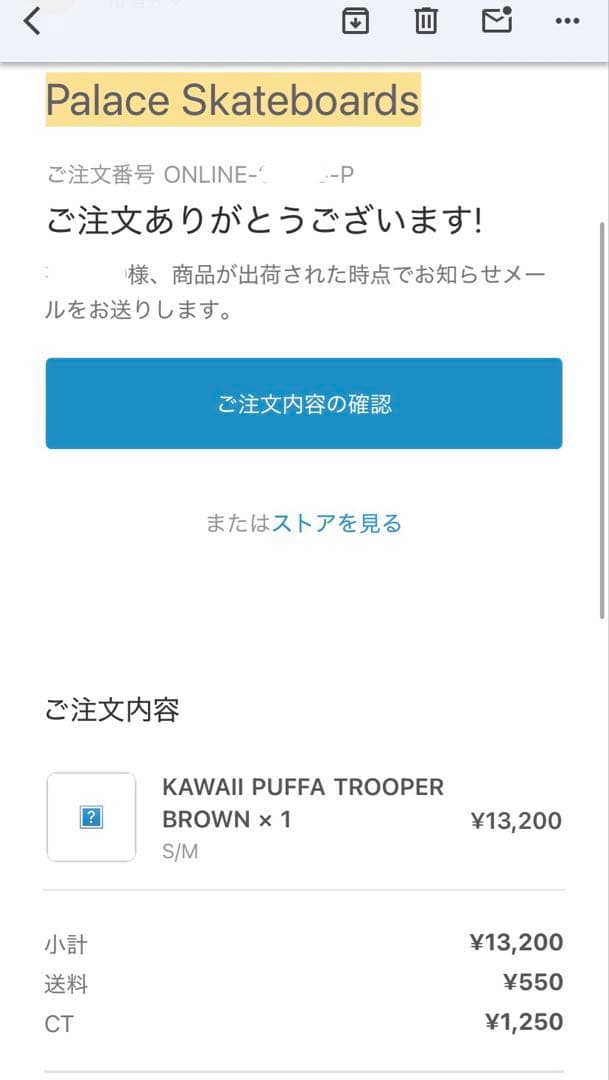The width and height of the screenshot is (609, 1080).
Task: Tap the broken image placeholder icon
Action: [x=90, y=815]
